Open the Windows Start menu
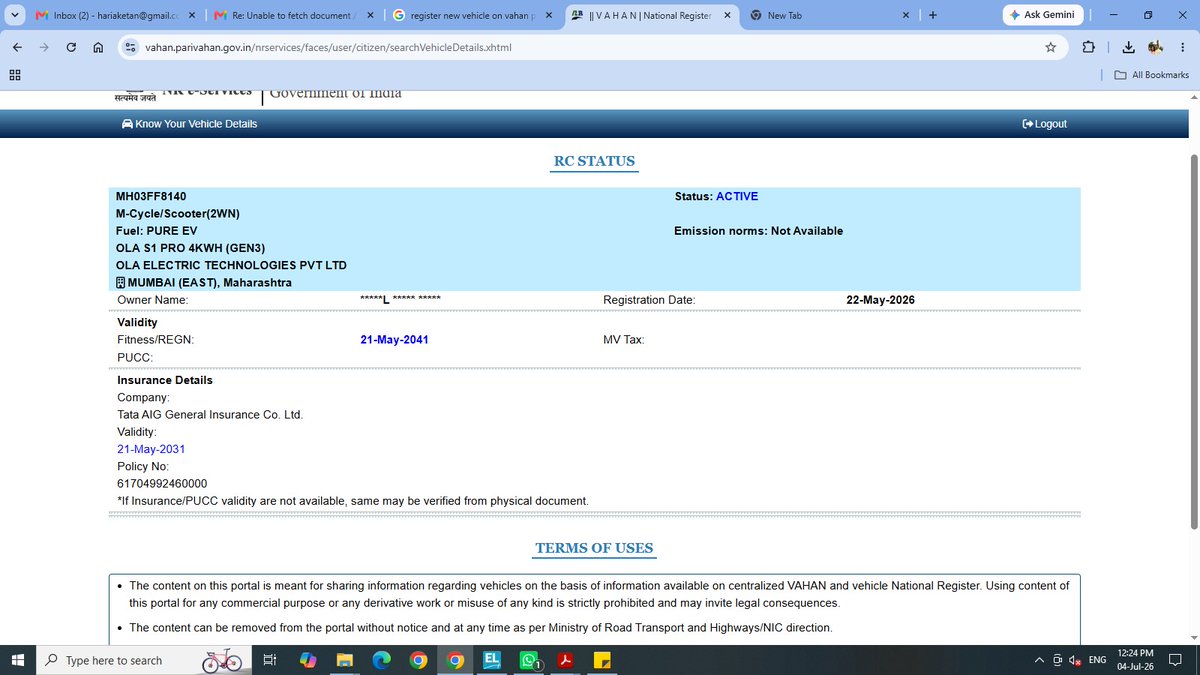This screenshot has width=1200, height=675. [x=17, y=660]
